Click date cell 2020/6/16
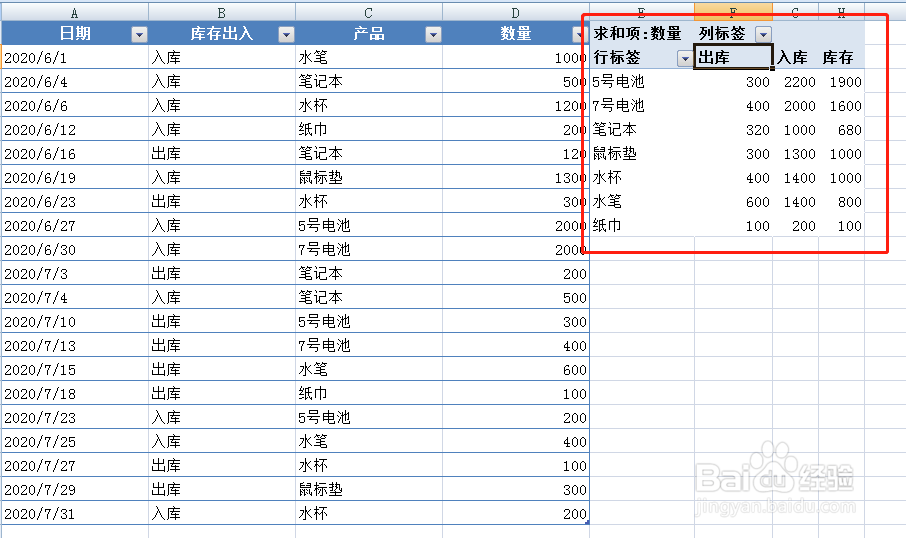 pyautogui.click(x=75, y=154)
